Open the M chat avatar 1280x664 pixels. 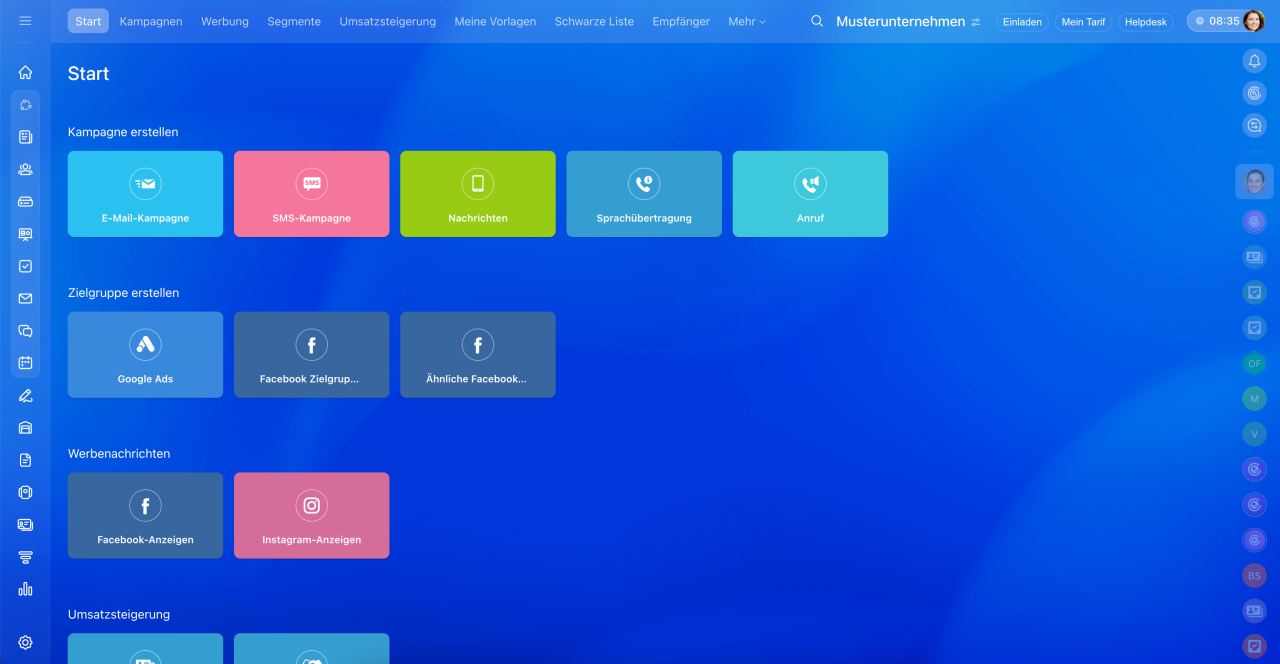pos(1254,399)
